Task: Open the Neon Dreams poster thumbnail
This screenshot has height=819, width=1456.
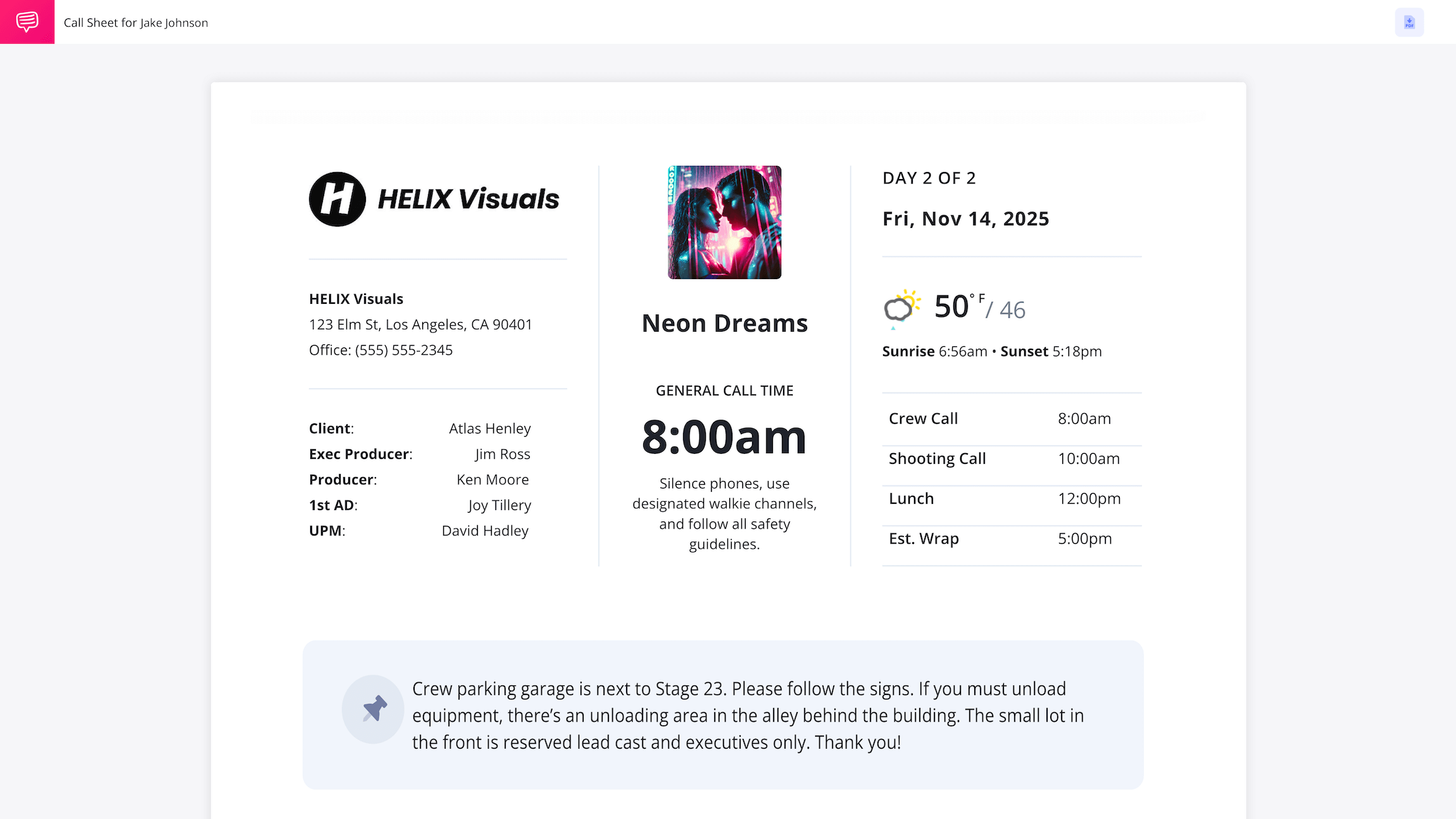Action: pos(724,222)
